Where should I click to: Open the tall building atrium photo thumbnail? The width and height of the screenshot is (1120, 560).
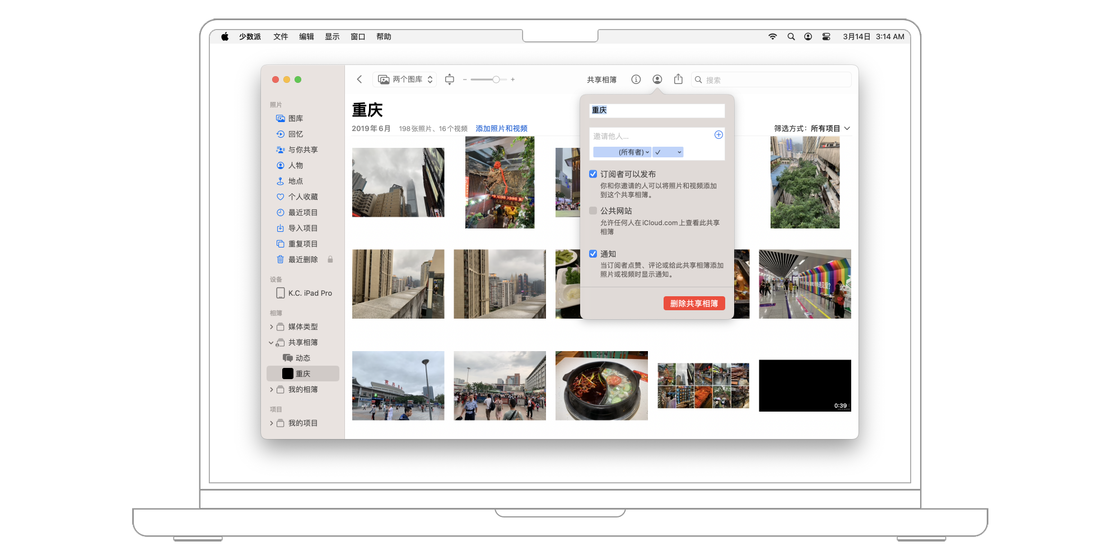[805, 182]
